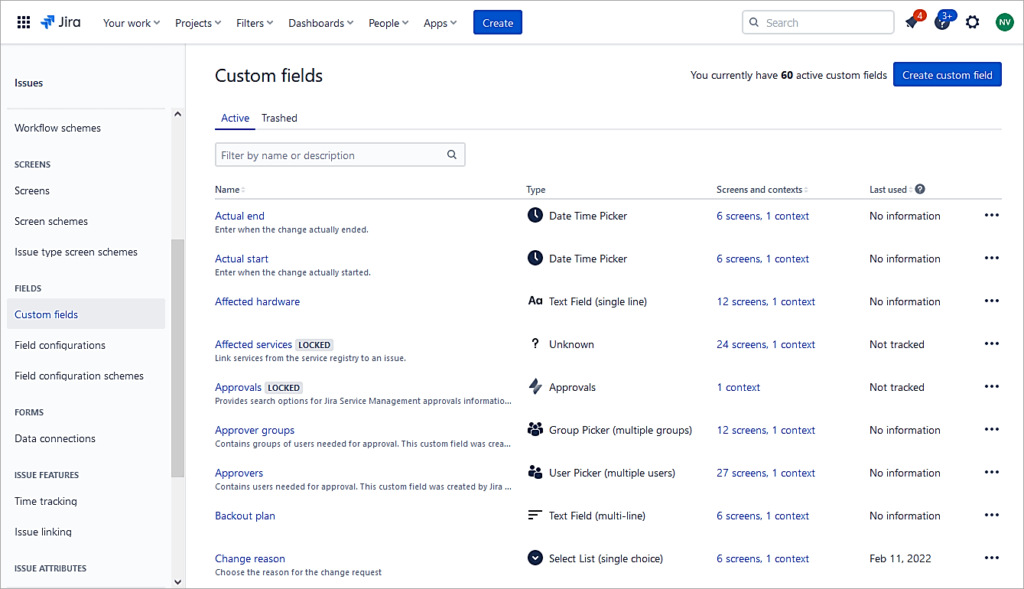
Task: Open the notifications bell
Action: [x=912, y=22]
